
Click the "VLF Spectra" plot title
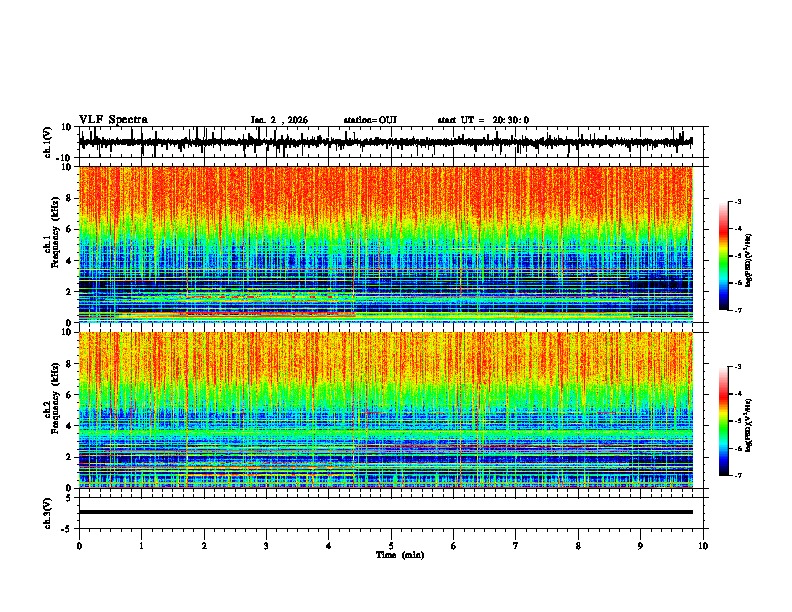tap(113, 120)
